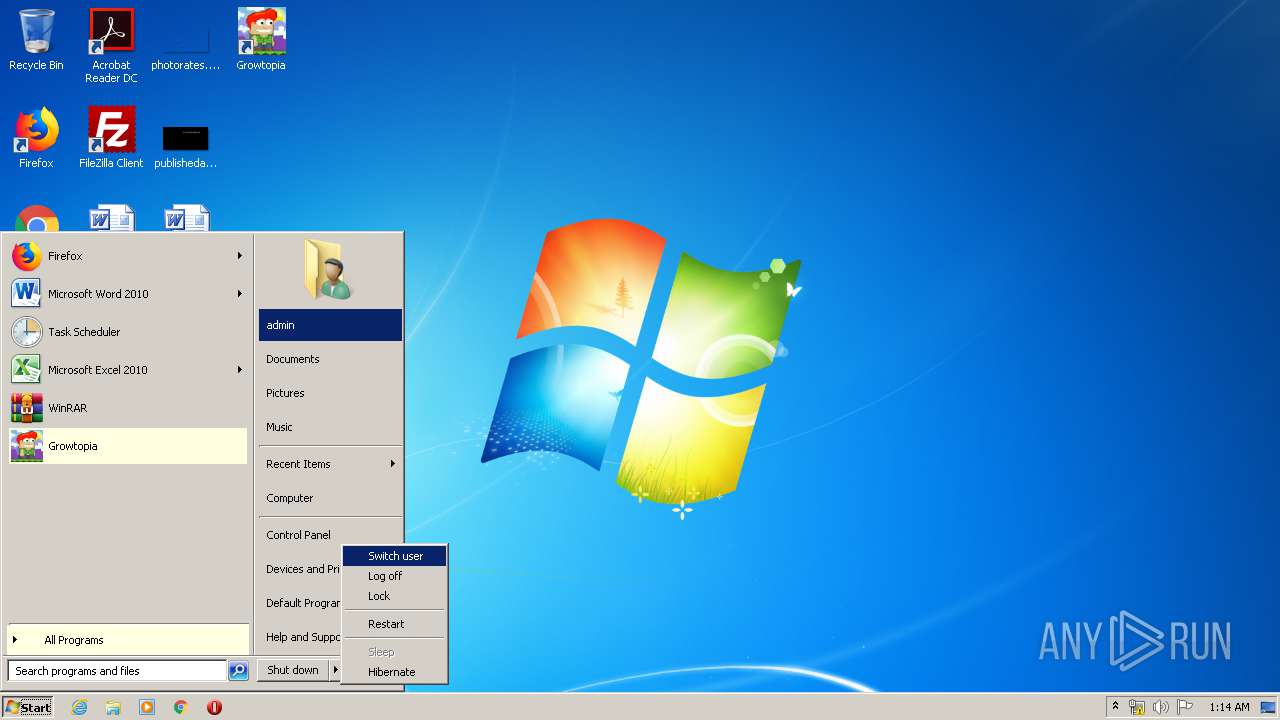Click the red Opera-style taskbar icon
This screenshot has height=720, width=1280.
tap(214, 707)
